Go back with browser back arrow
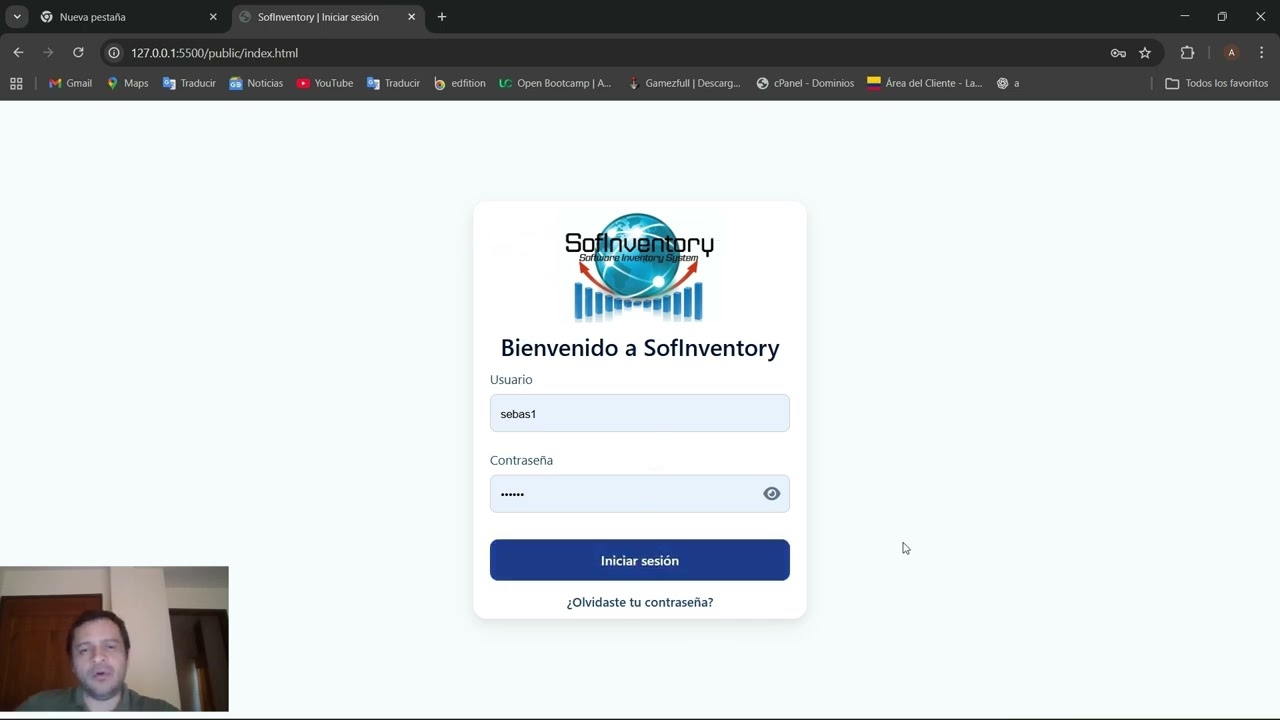The image size is (1280, 720). pos(18,53)
